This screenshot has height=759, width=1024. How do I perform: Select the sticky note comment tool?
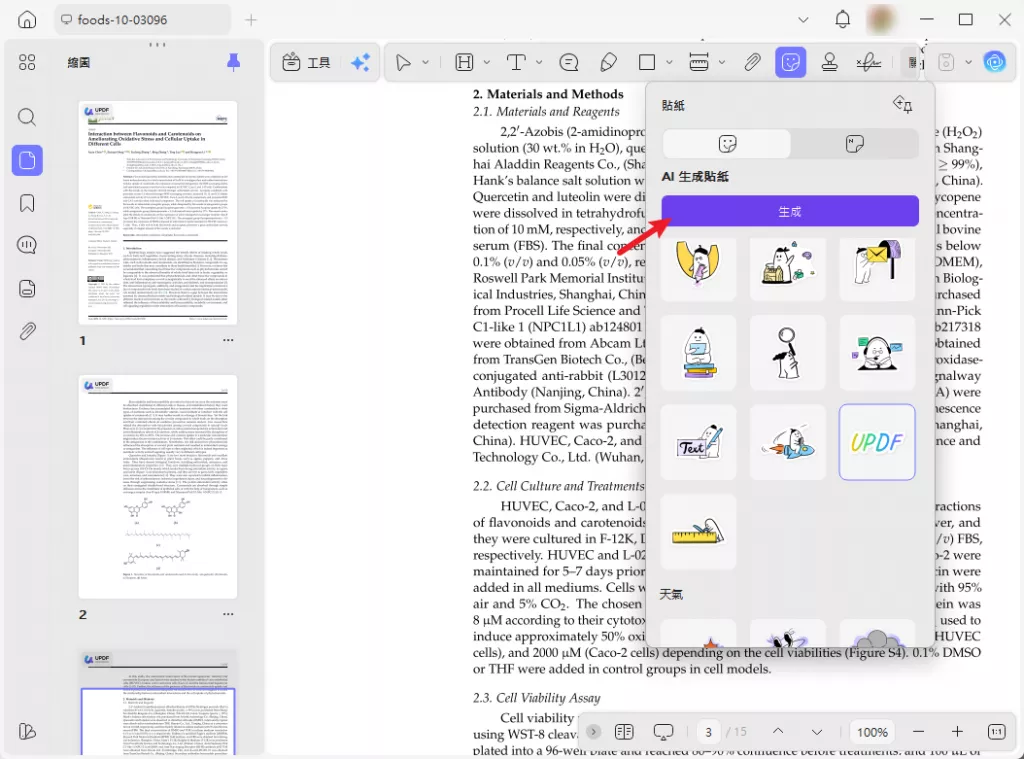point(569,62)
